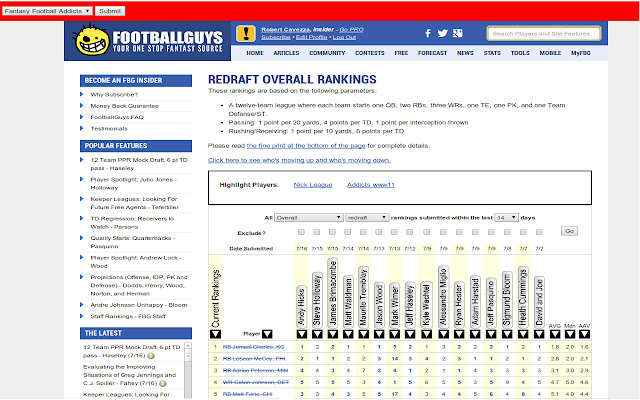Open the ARTICLES nav menu
640x400 pixels.
coord(286,53)
